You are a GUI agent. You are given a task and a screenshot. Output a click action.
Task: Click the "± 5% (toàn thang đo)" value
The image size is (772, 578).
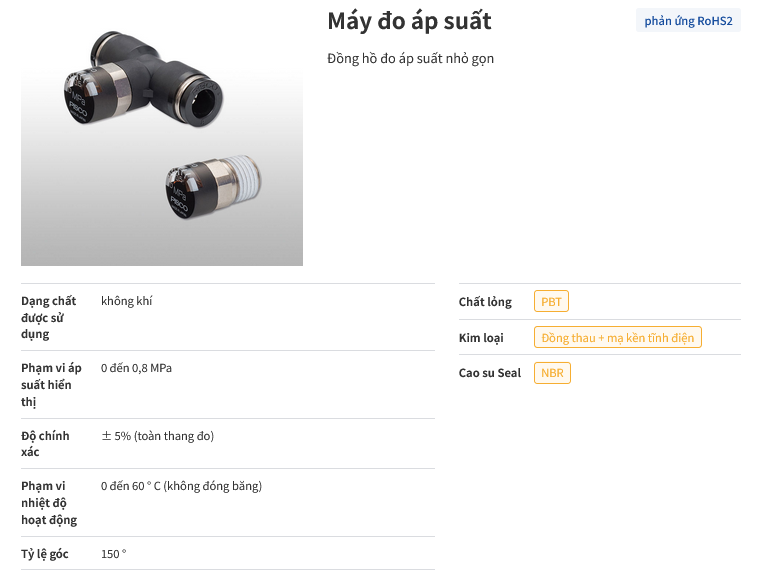pyautogui.click(x=157, y=436)
